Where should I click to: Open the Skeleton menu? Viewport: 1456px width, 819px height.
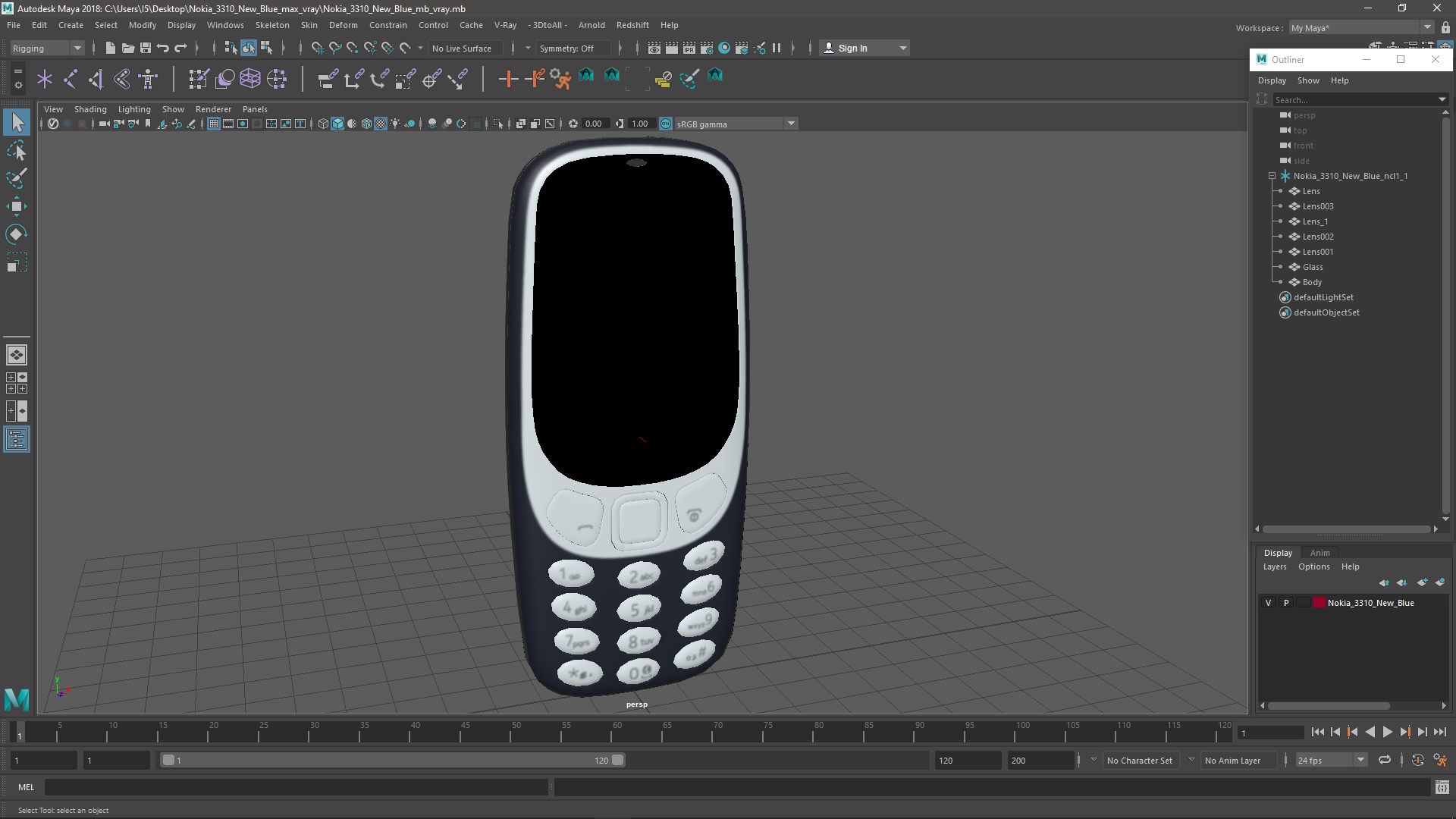271,25
